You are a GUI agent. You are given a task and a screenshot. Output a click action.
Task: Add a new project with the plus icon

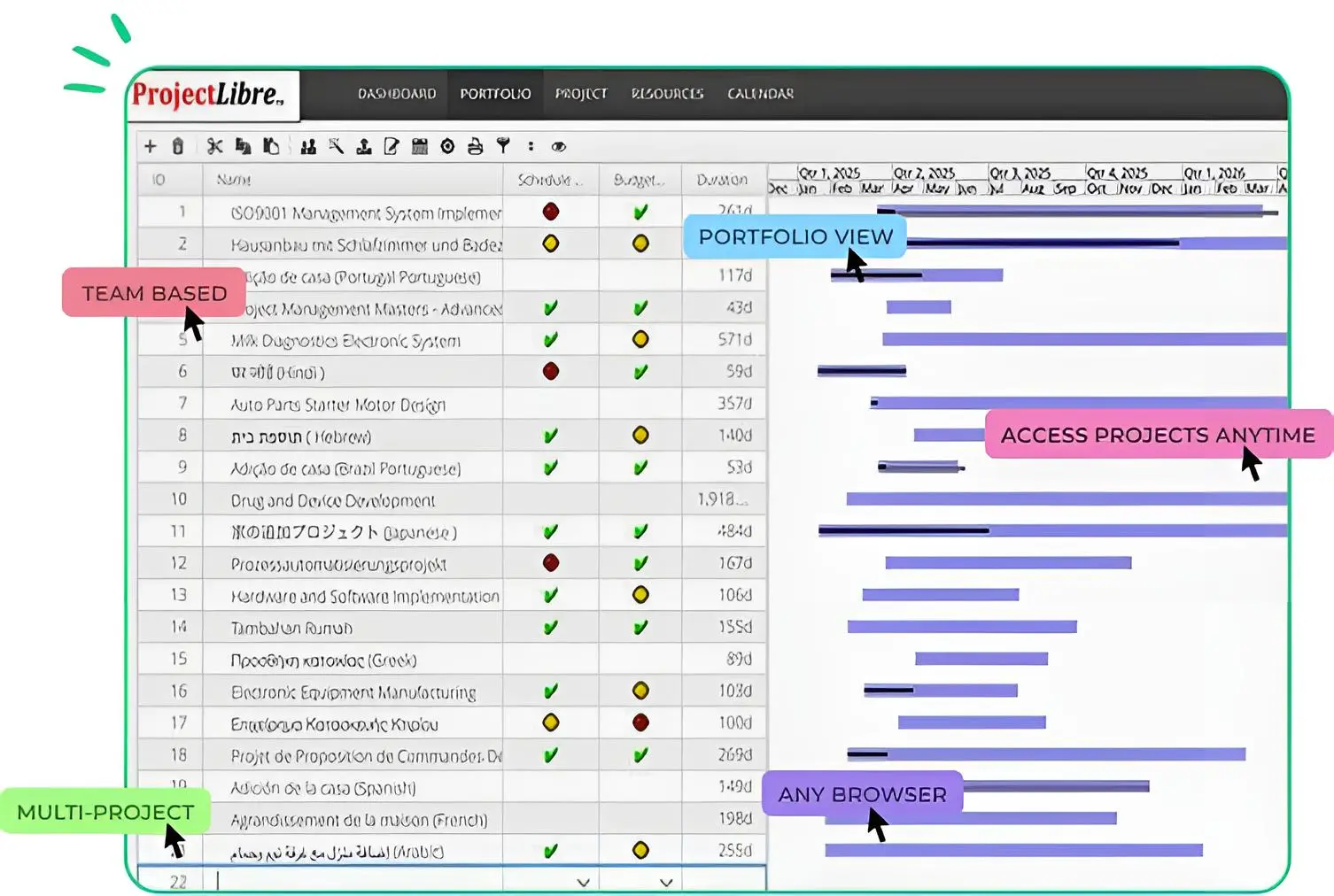tap(150, 146)
